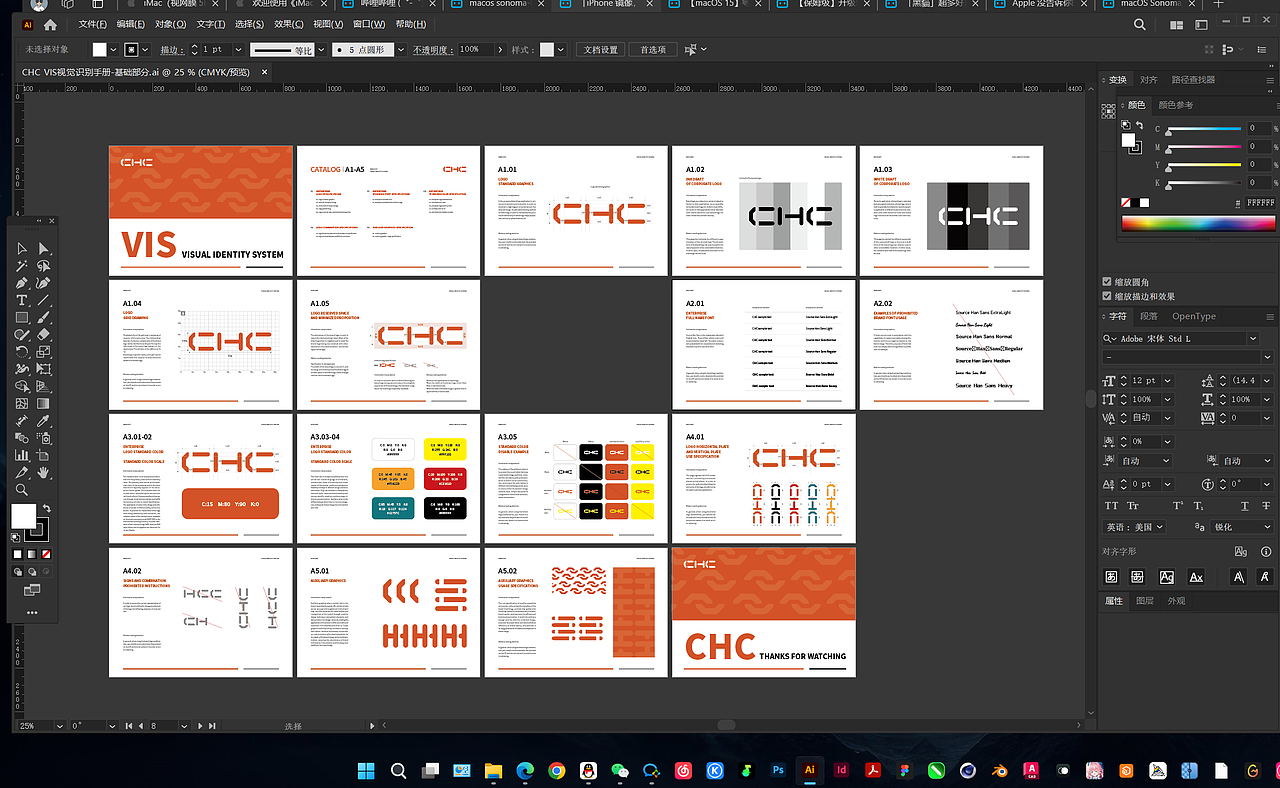
Task: Close the CHC VIS document tab
Action: [x=264, y=72]
